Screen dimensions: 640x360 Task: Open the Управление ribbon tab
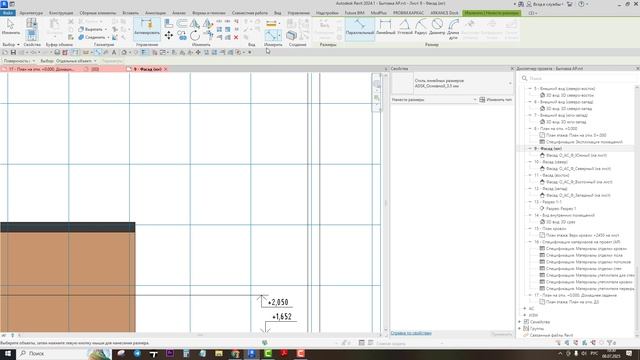[298, 13]
